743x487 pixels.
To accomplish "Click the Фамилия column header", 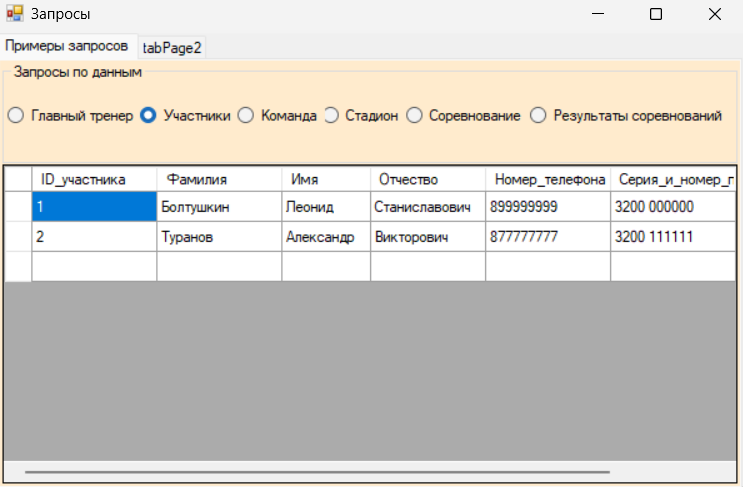I will click(219, 179).
